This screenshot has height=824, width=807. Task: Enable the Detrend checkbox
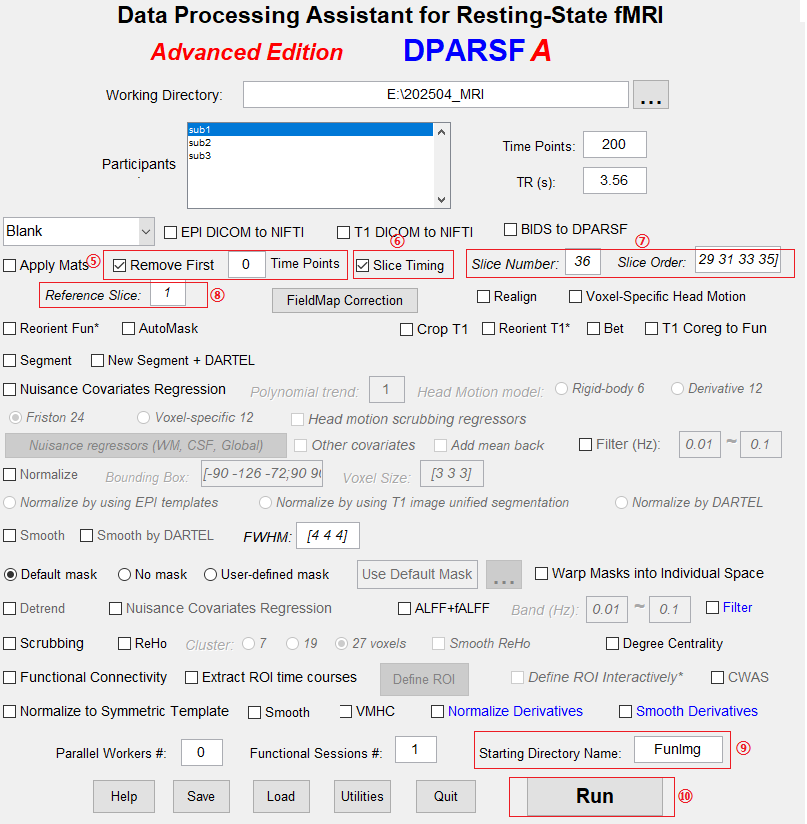(9, 609)
